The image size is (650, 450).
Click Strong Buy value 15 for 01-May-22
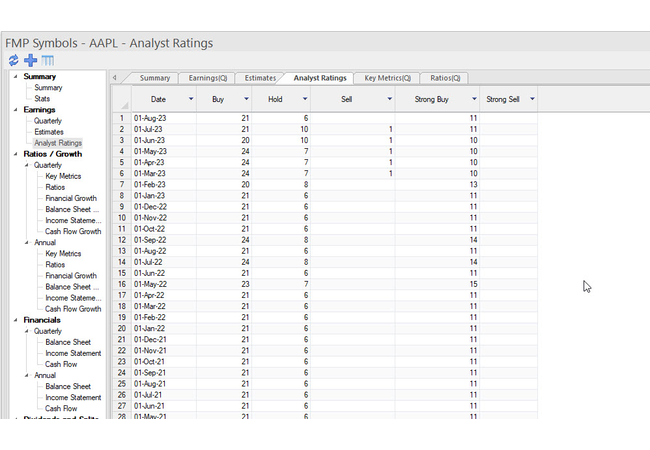[437, 284]
